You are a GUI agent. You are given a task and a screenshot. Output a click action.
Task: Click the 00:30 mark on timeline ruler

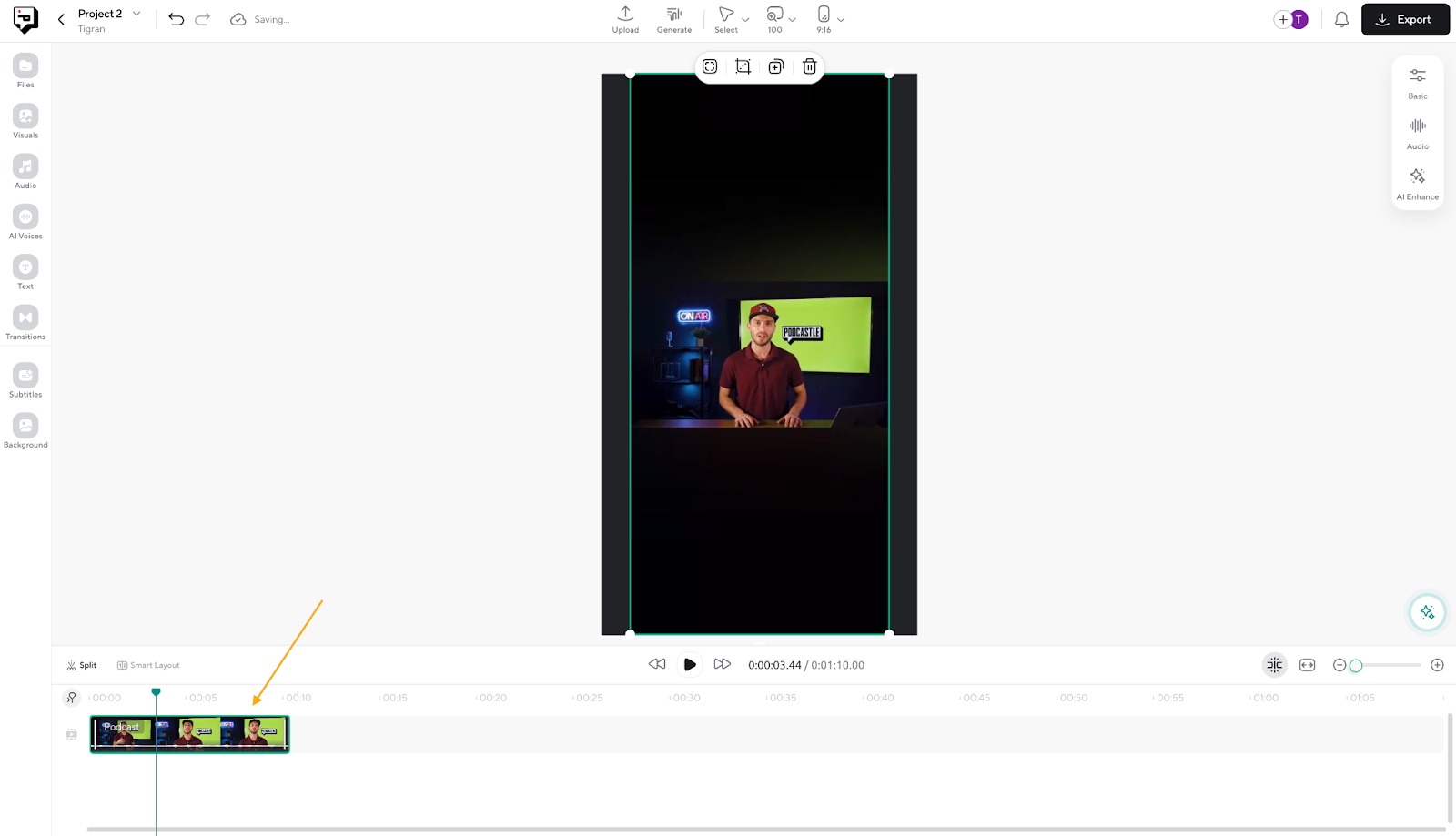click(686, 698)
